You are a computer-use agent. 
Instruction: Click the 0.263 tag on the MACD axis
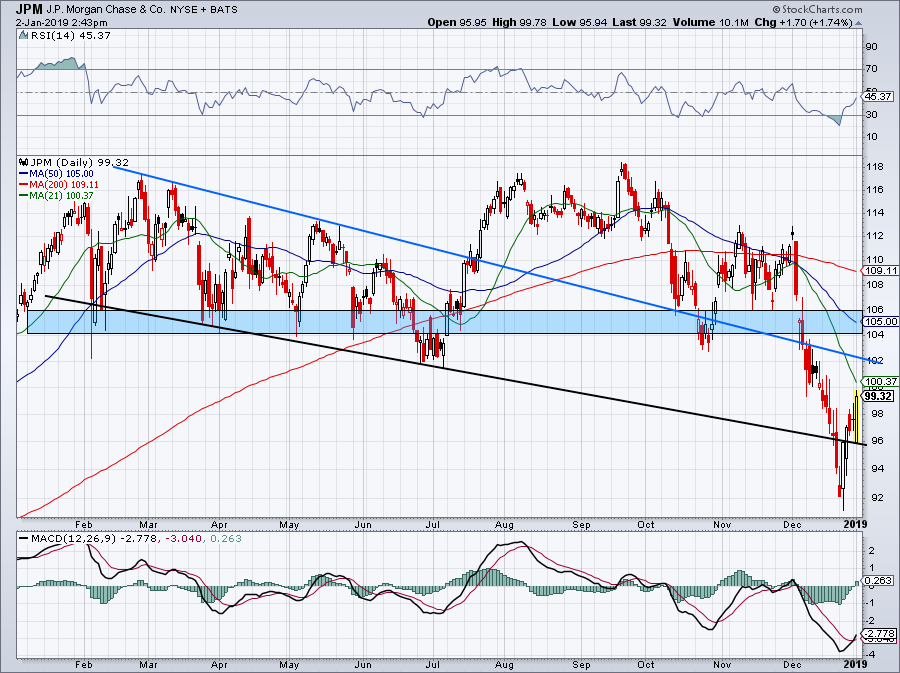(878, 581)
